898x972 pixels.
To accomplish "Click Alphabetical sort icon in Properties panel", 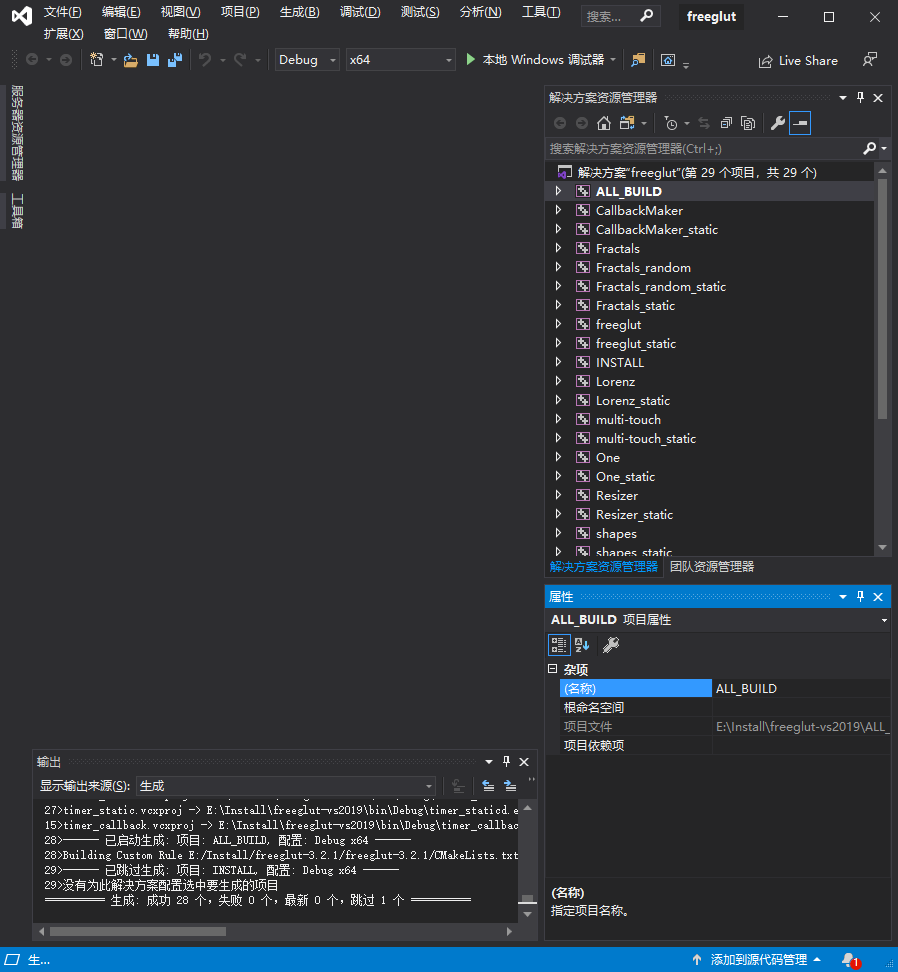I will 582,645.
